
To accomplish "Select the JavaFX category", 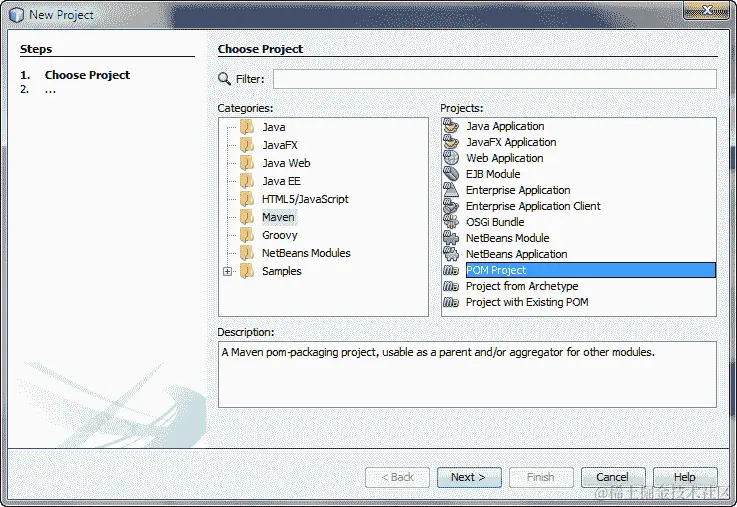I will (x=280, y=145).
